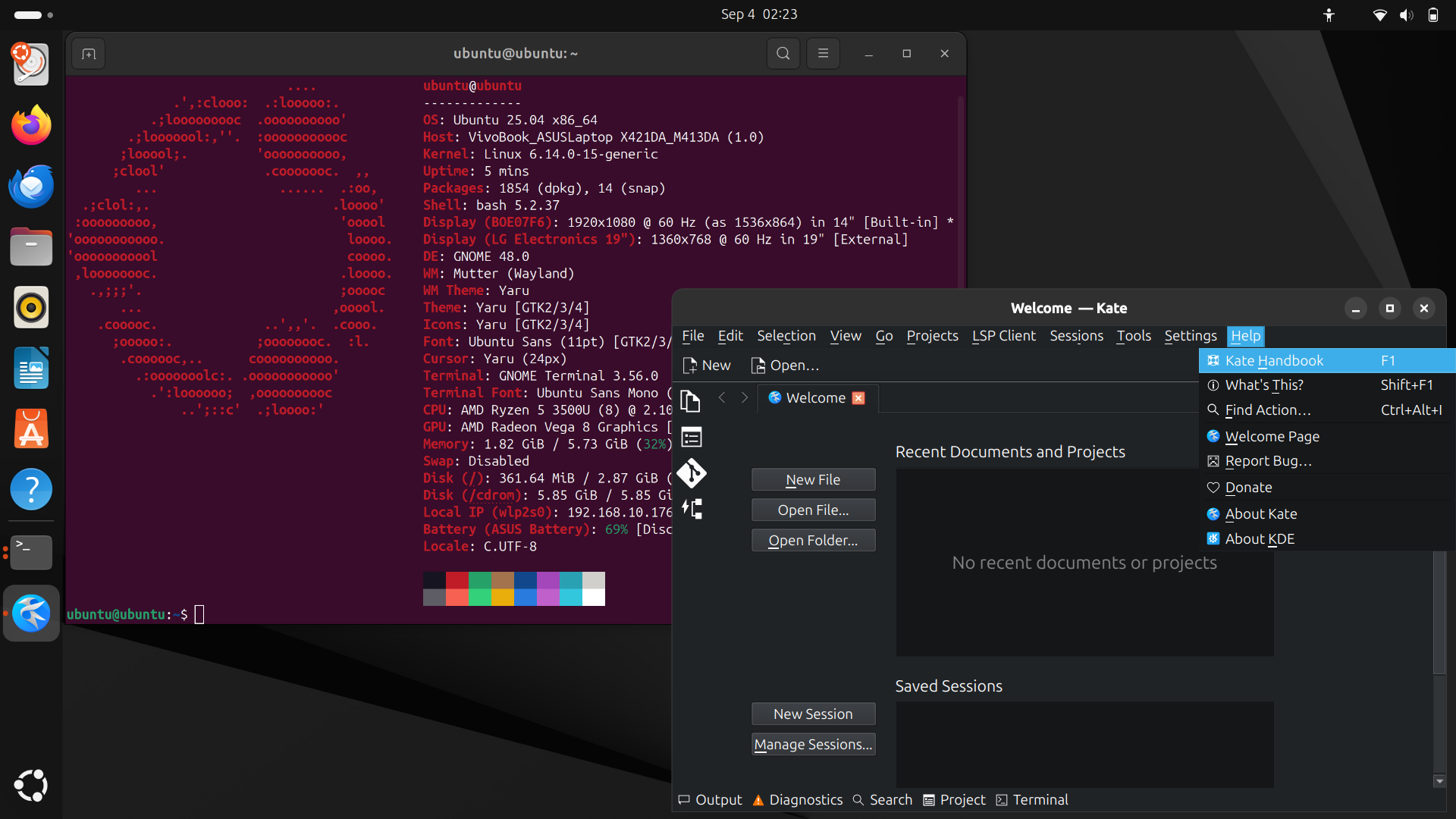Show the Diagnostics panel in Kate
This screenshot has height=819, width=1456.
[x=797, y=800]
